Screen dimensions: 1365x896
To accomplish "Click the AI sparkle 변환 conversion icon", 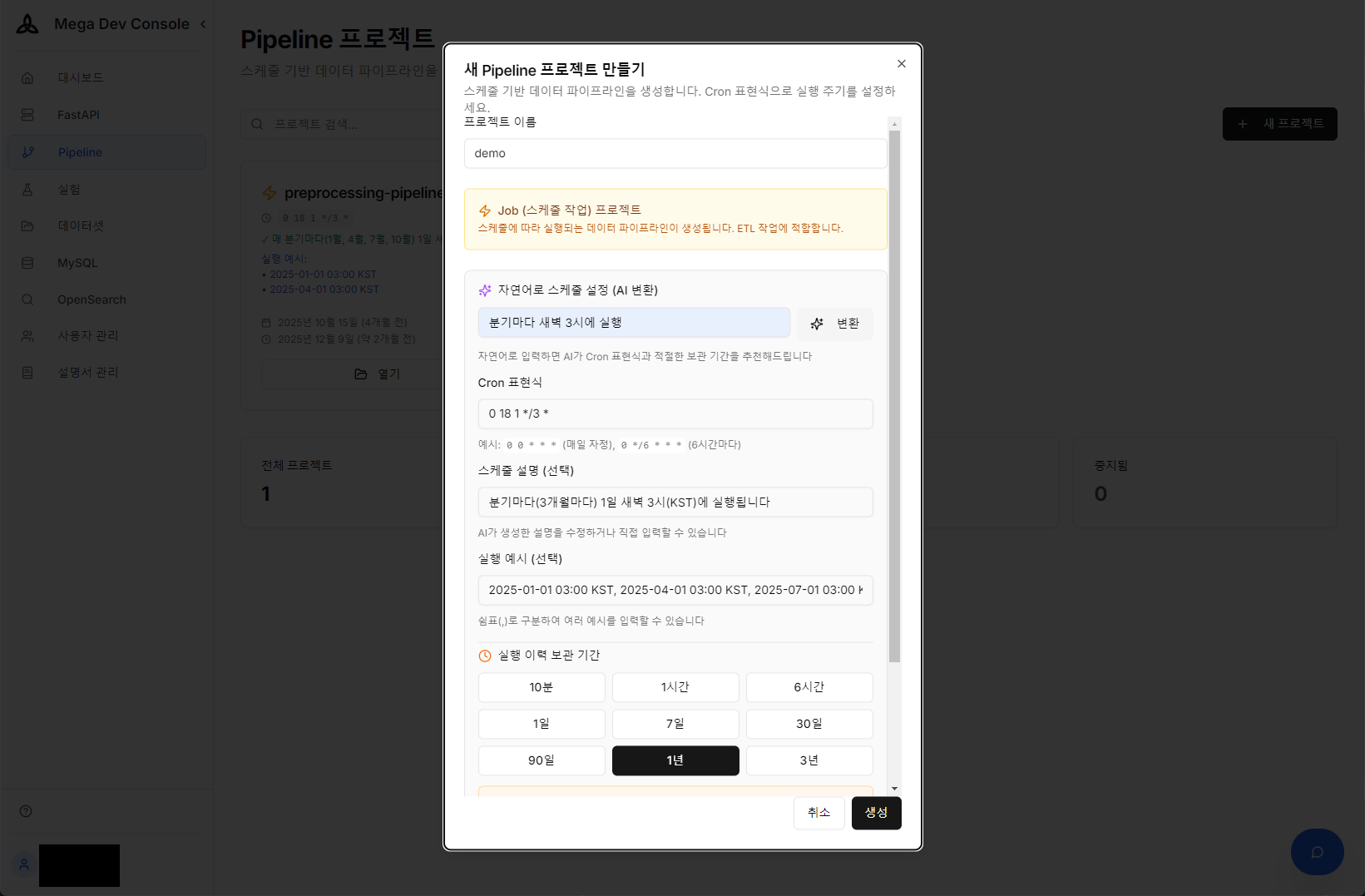I will 816,324.
